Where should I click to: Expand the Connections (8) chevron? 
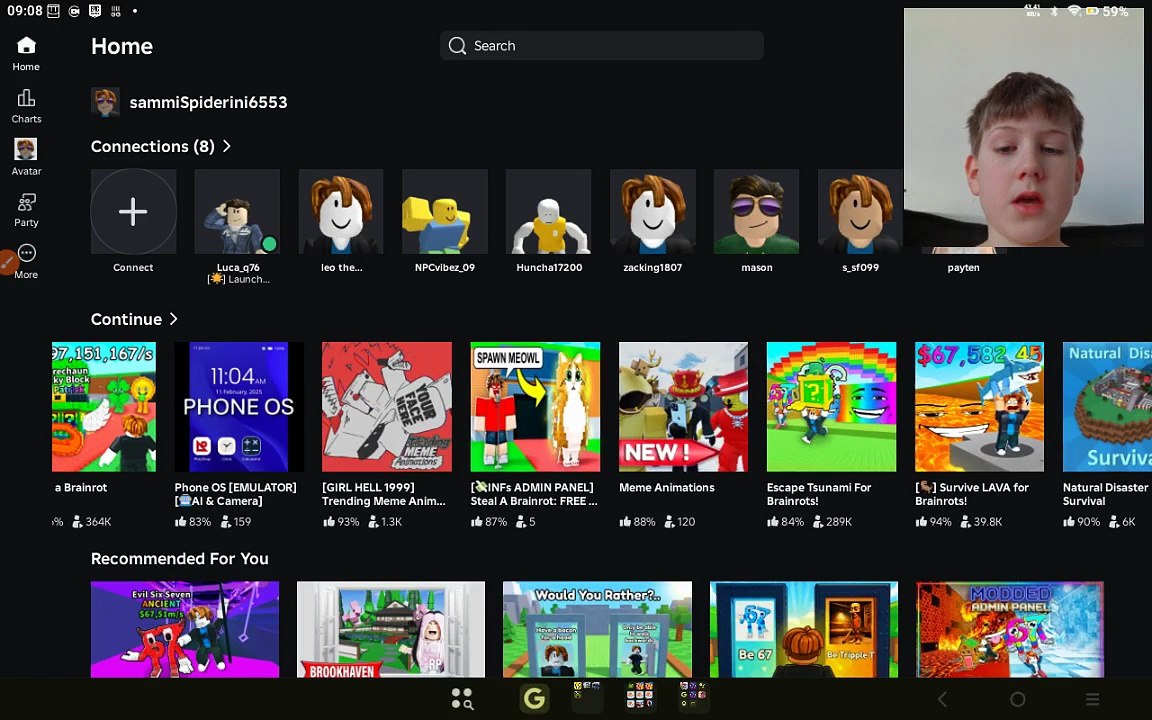227,145
